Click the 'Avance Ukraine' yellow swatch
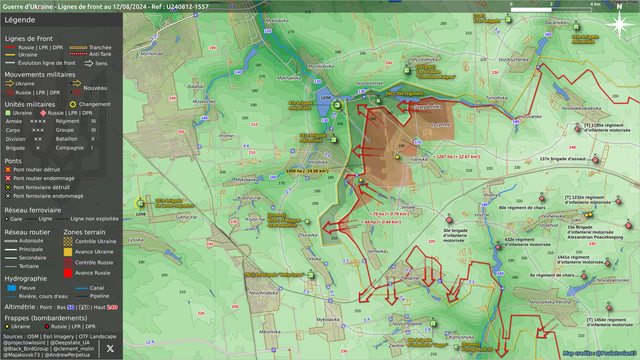Screen dimensions: 640x360 coord(68,252)
